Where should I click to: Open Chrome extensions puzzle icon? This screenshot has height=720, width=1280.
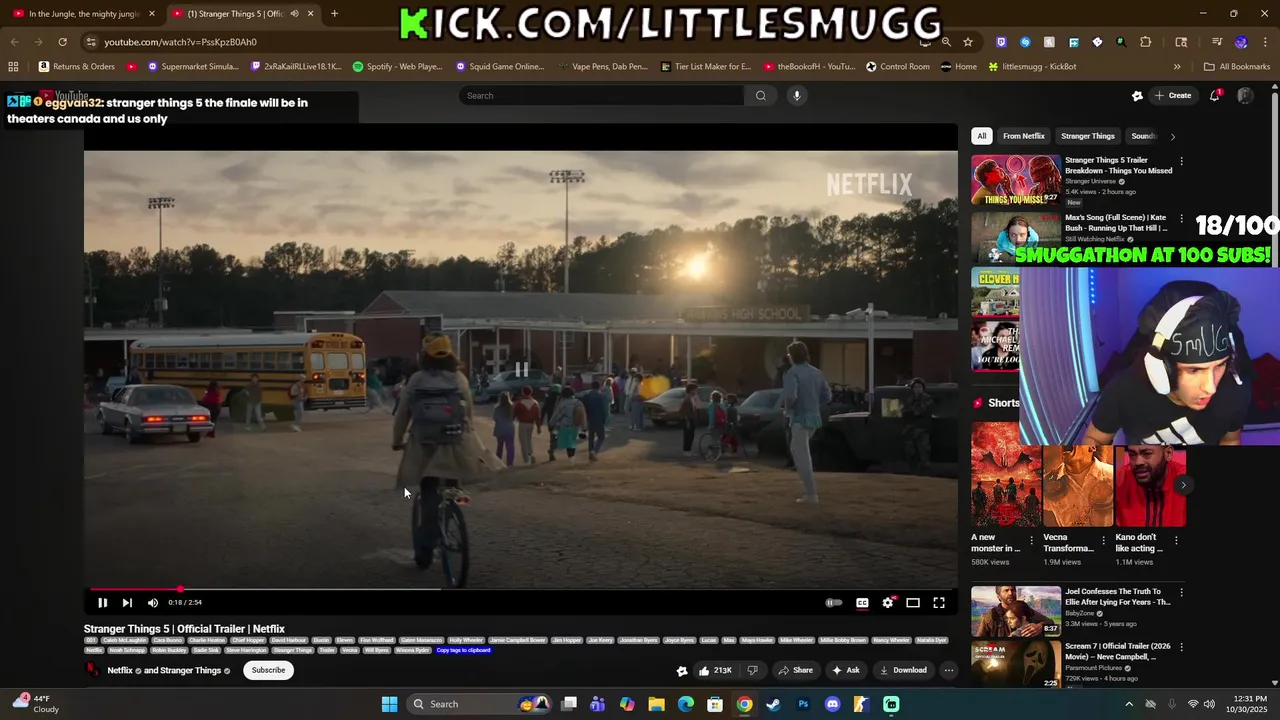coord(1146,42)
